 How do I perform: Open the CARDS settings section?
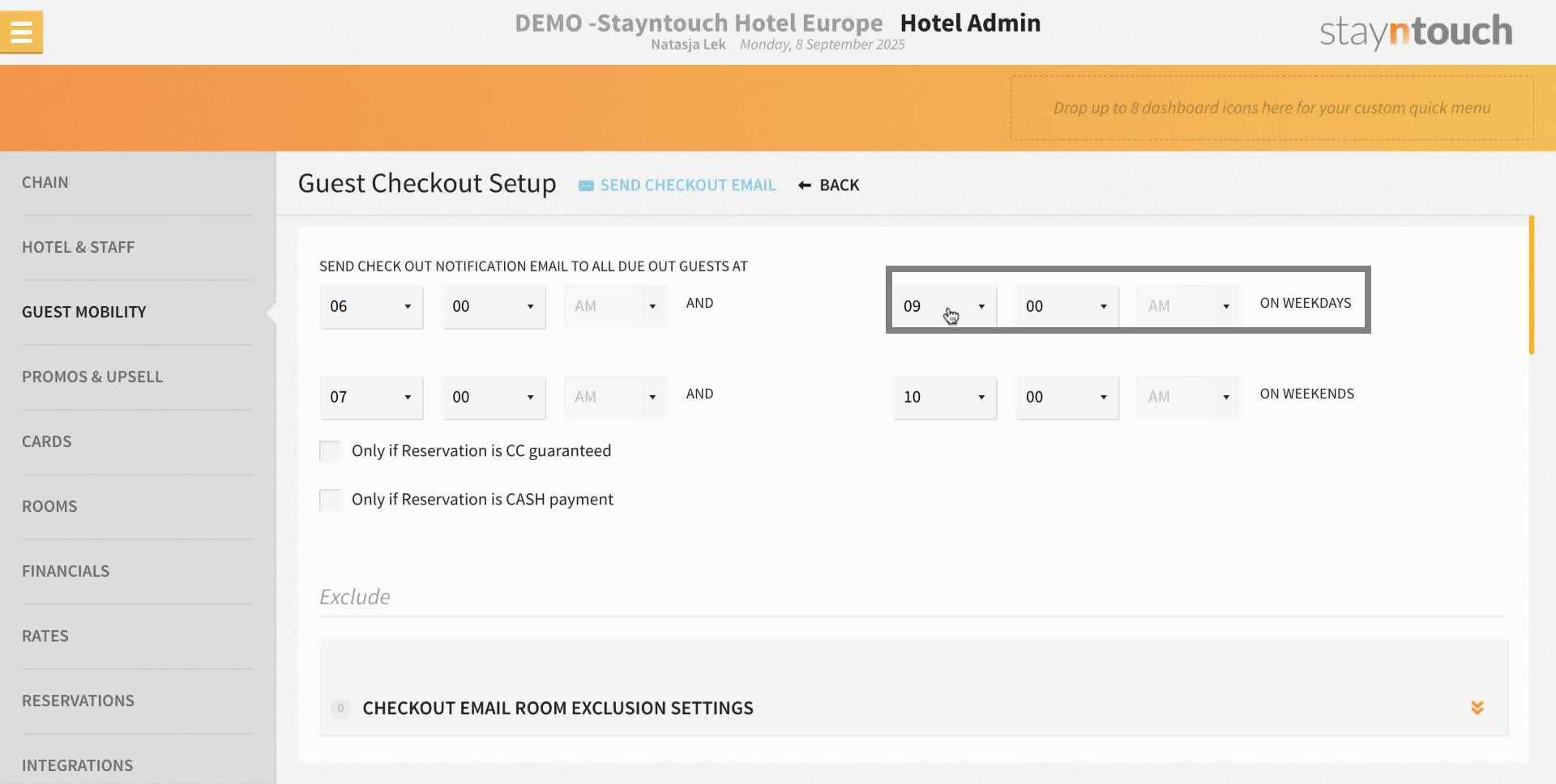tap(46, 441)
